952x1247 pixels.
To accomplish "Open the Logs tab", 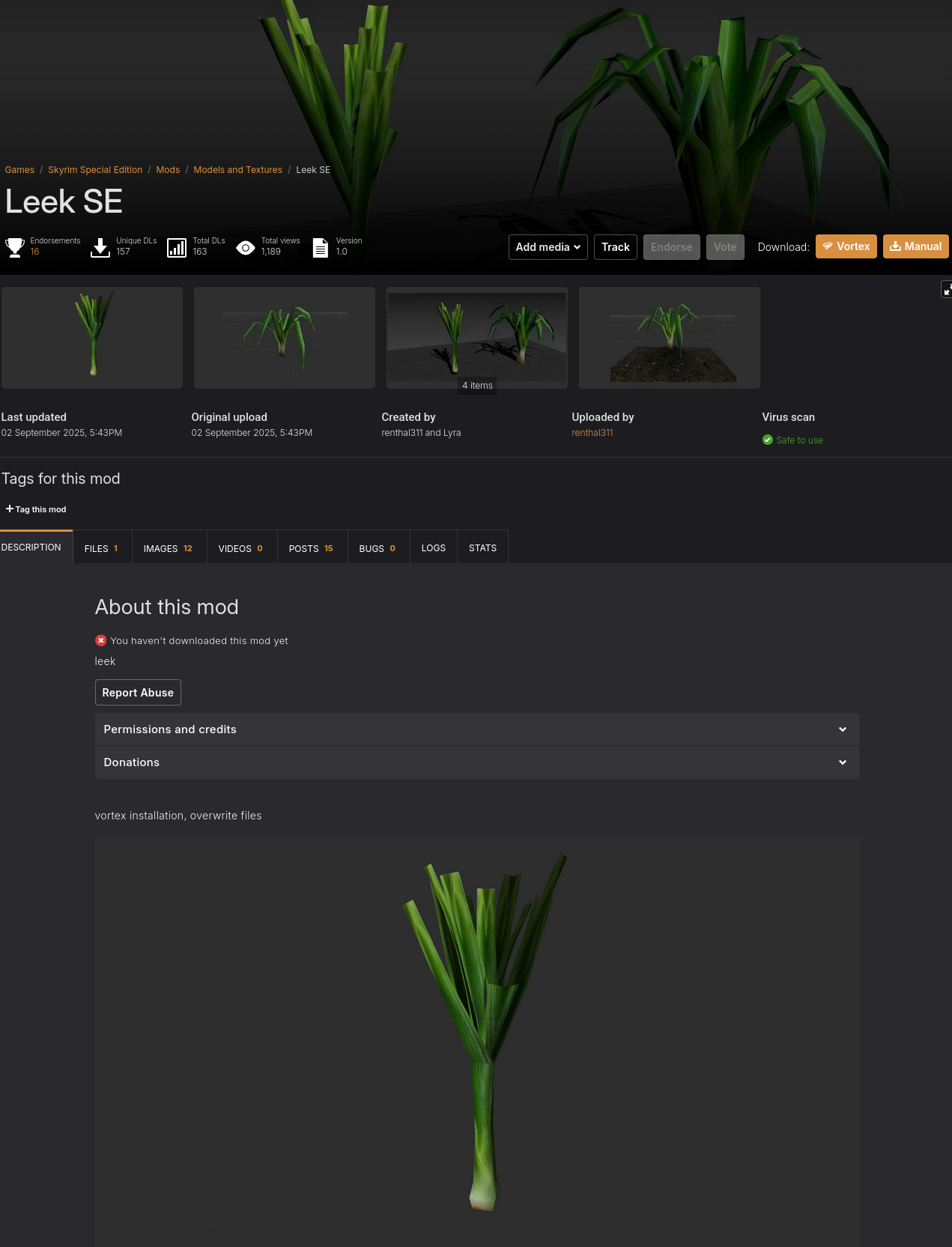I will click(434, 548).
